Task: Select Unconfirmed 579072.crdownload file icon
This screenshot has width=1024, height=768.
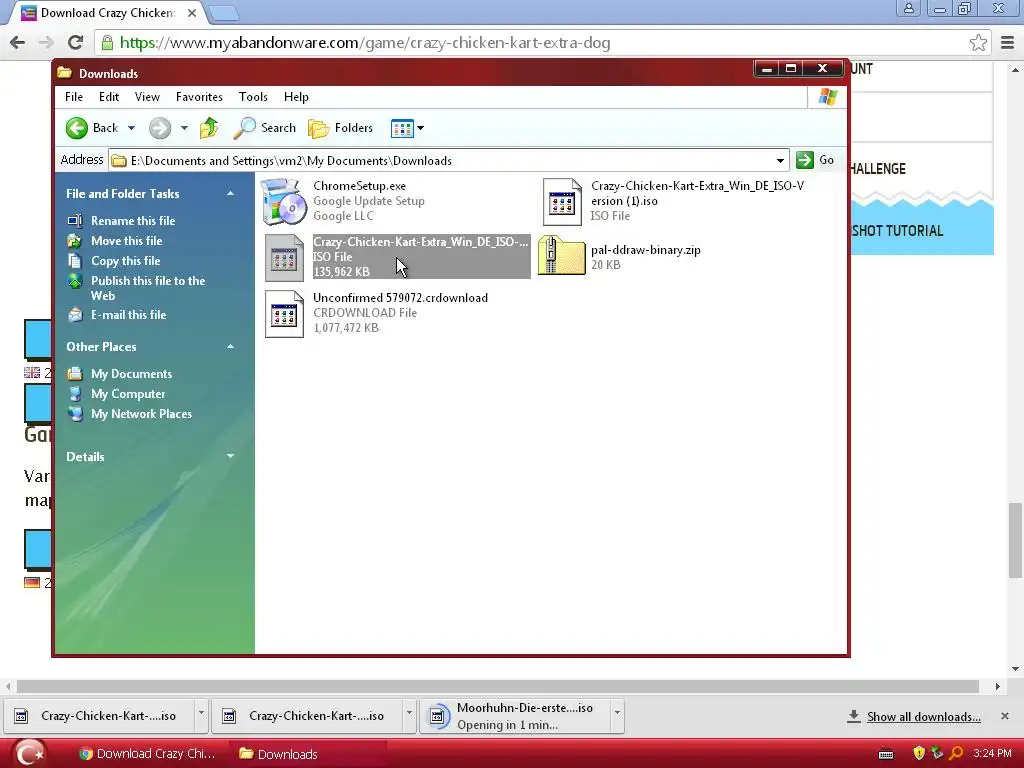Action: pyautogui.click(x=284, y=314)
